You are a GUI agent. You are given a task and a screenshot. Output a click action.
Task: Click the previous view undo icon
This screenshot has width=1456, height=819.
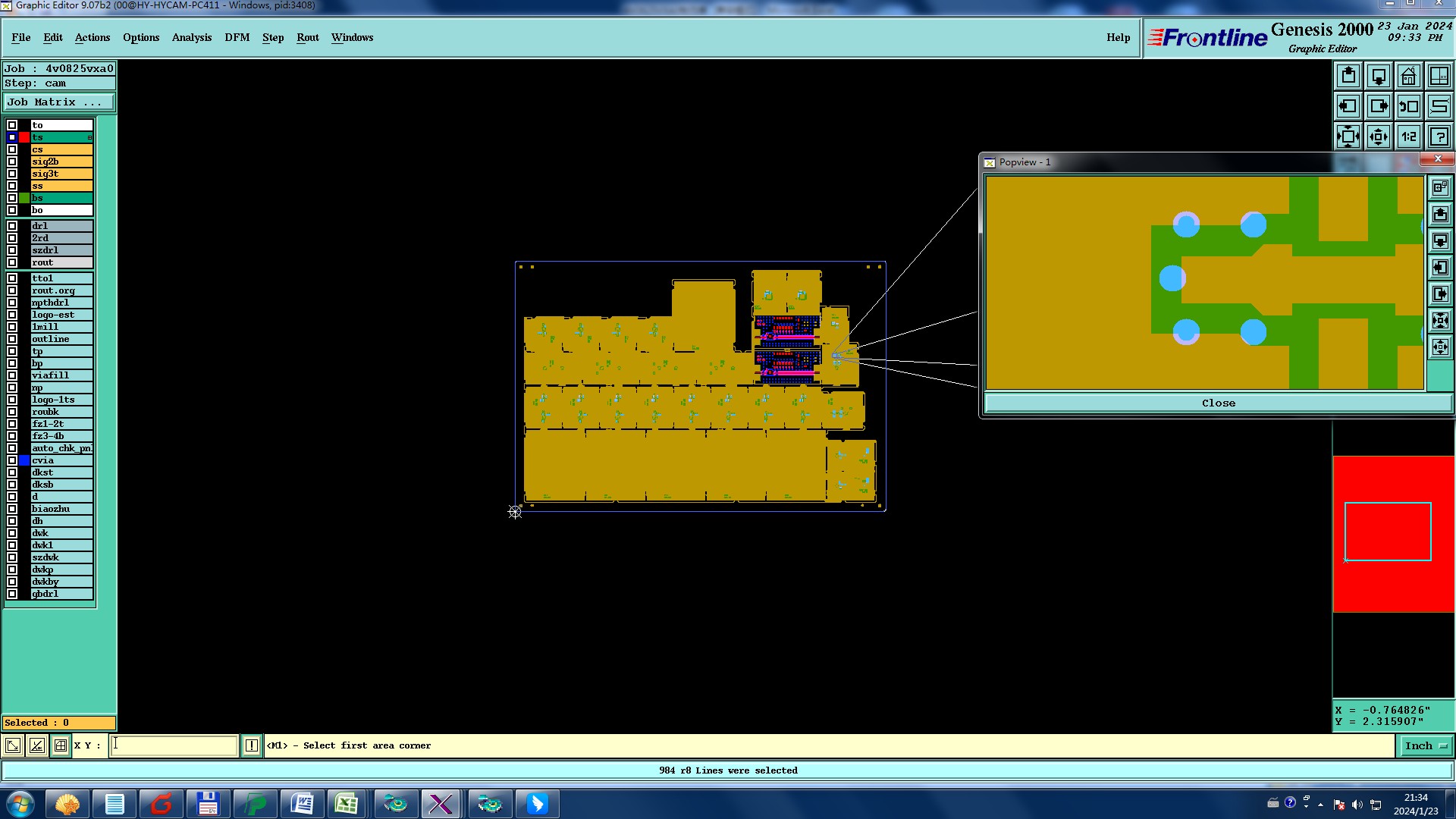(x=1408, y=106)
